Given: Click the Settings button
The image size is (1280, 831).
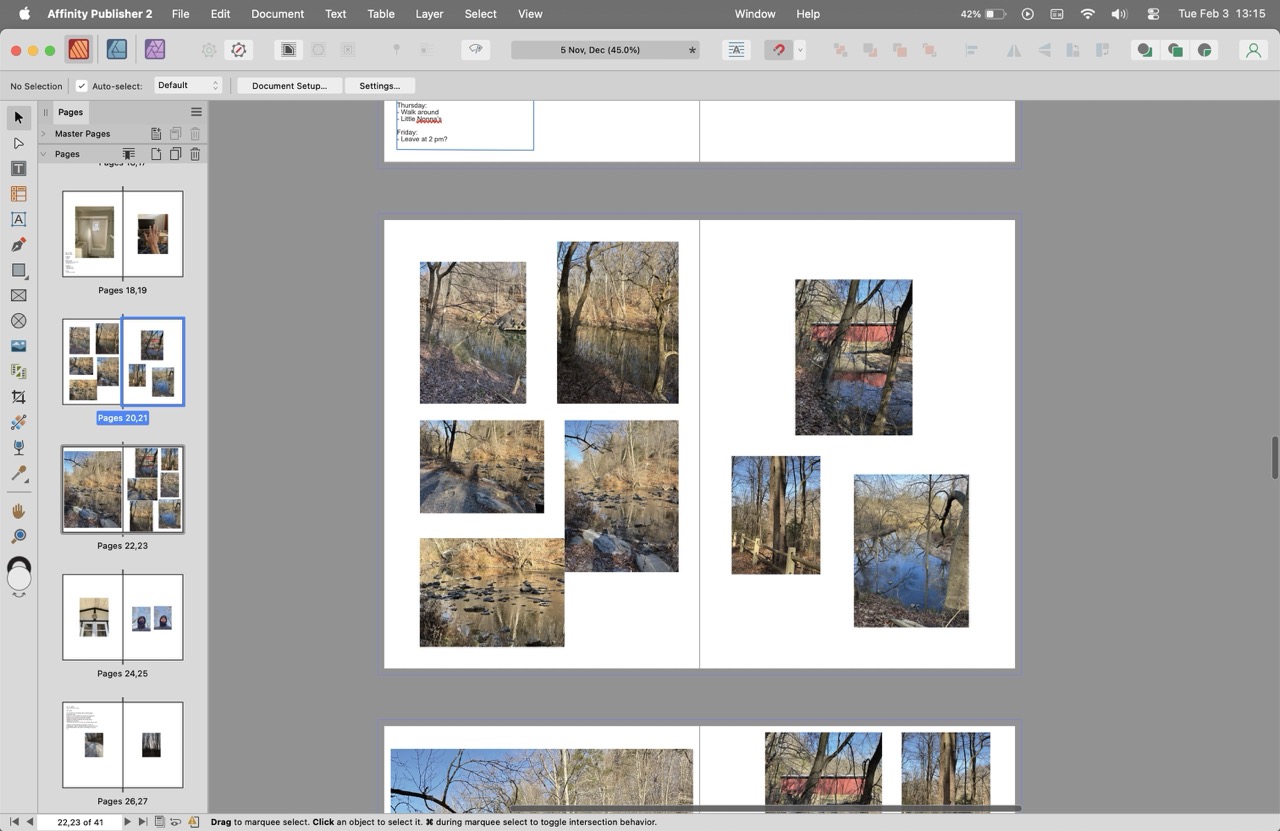Looking at the screenshot, I should point(379,86).
